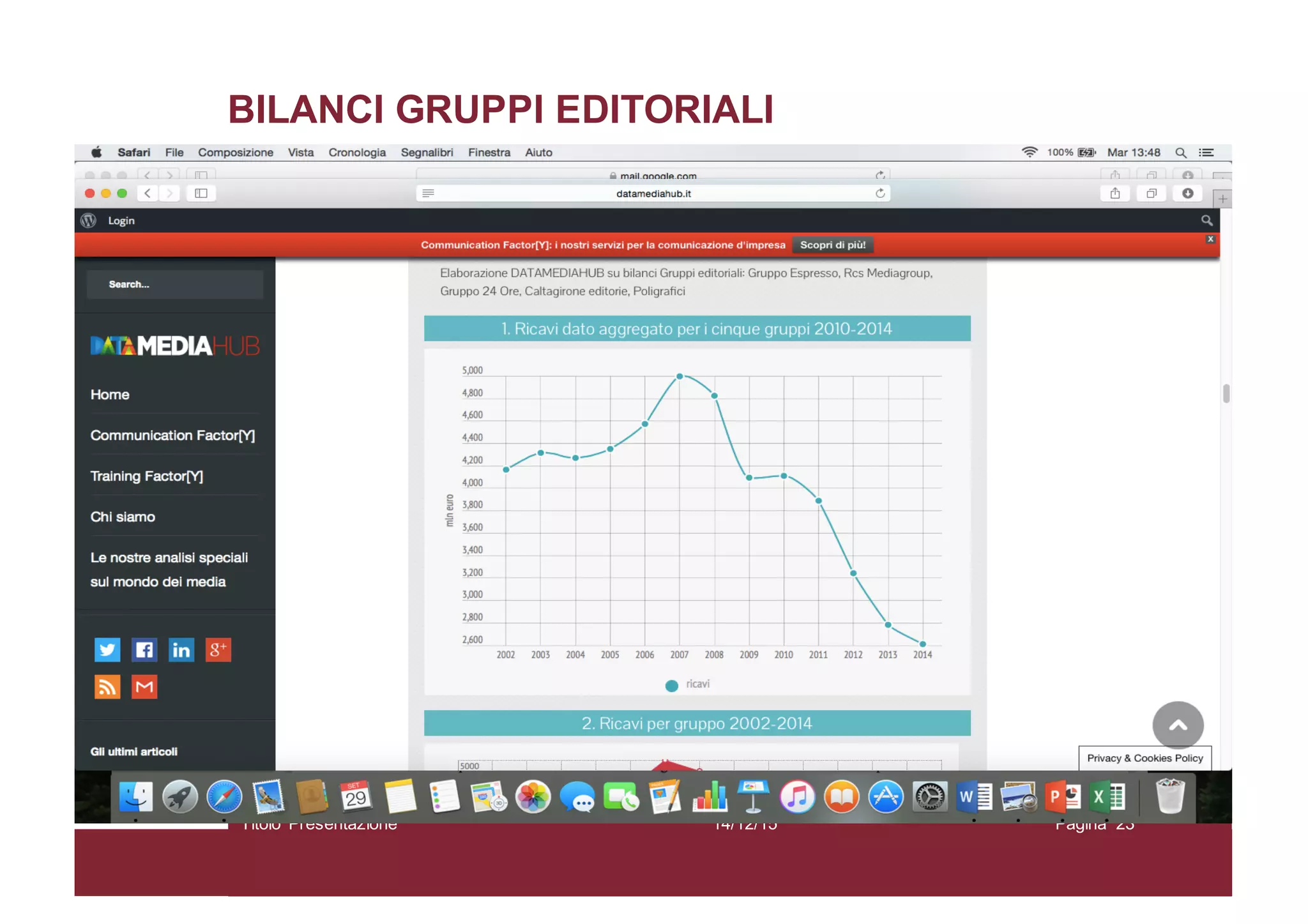Open the File menu
Image resolution: width=1308 pixels, height=924 pixels.
pyautogui.click(x=174, y=153)
